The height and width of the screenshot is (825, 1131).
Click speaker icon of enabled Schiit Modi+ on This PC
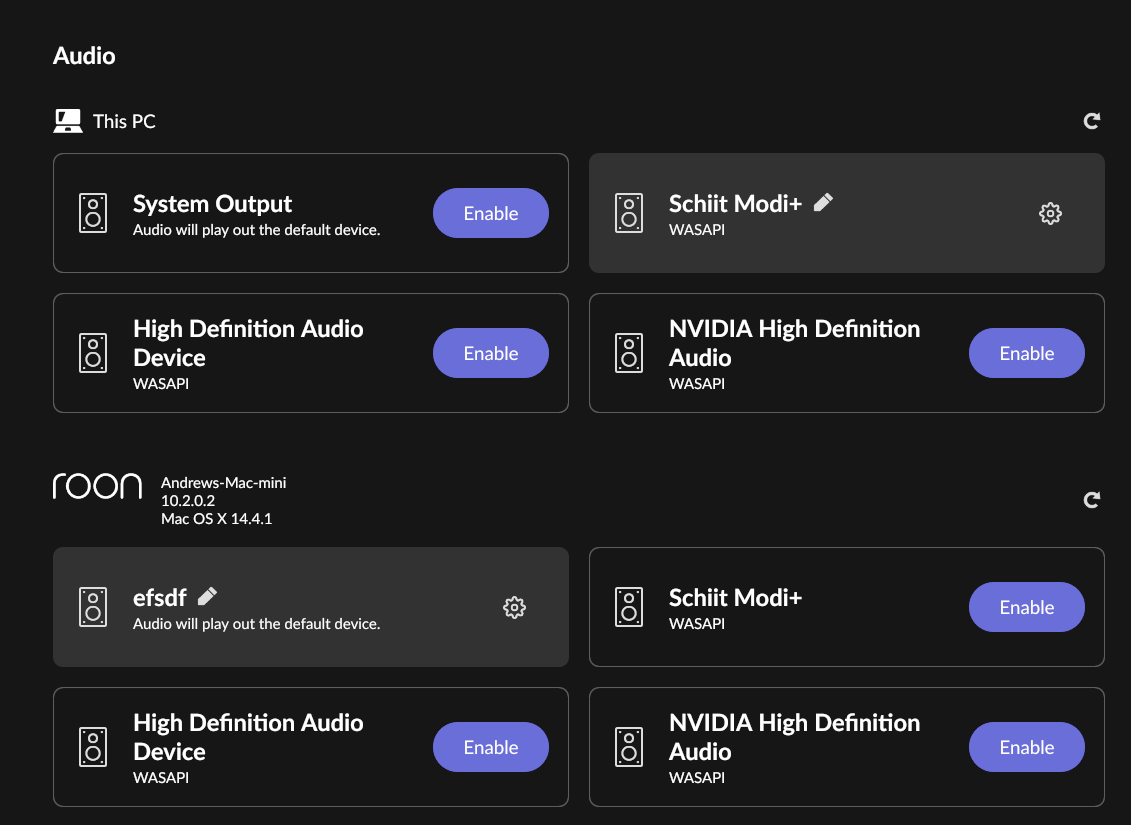pos(629,213)
